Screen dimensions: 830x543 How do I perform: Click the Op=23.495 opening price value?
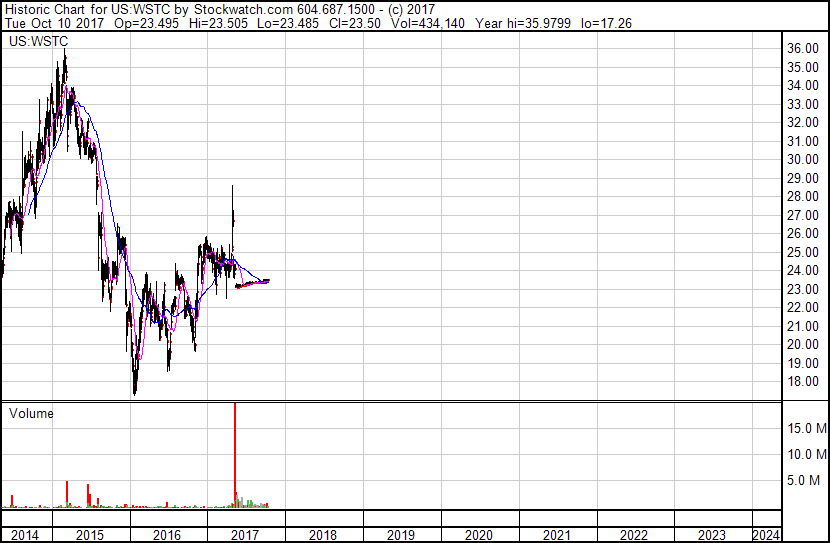tap(147, 23)
